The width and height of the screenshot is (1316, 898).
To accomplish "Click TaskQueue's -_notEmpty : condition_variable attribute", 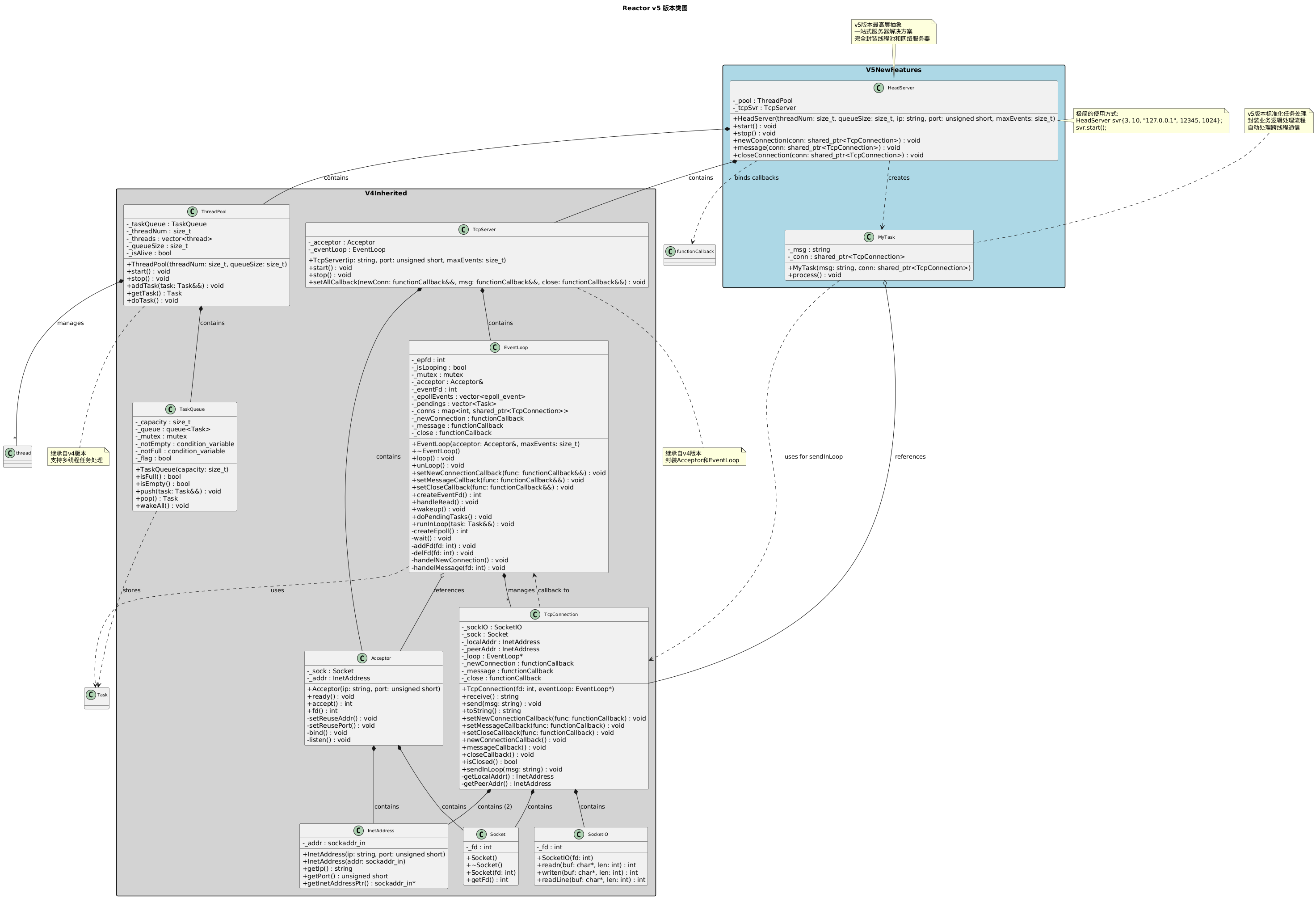I will 185,444.
